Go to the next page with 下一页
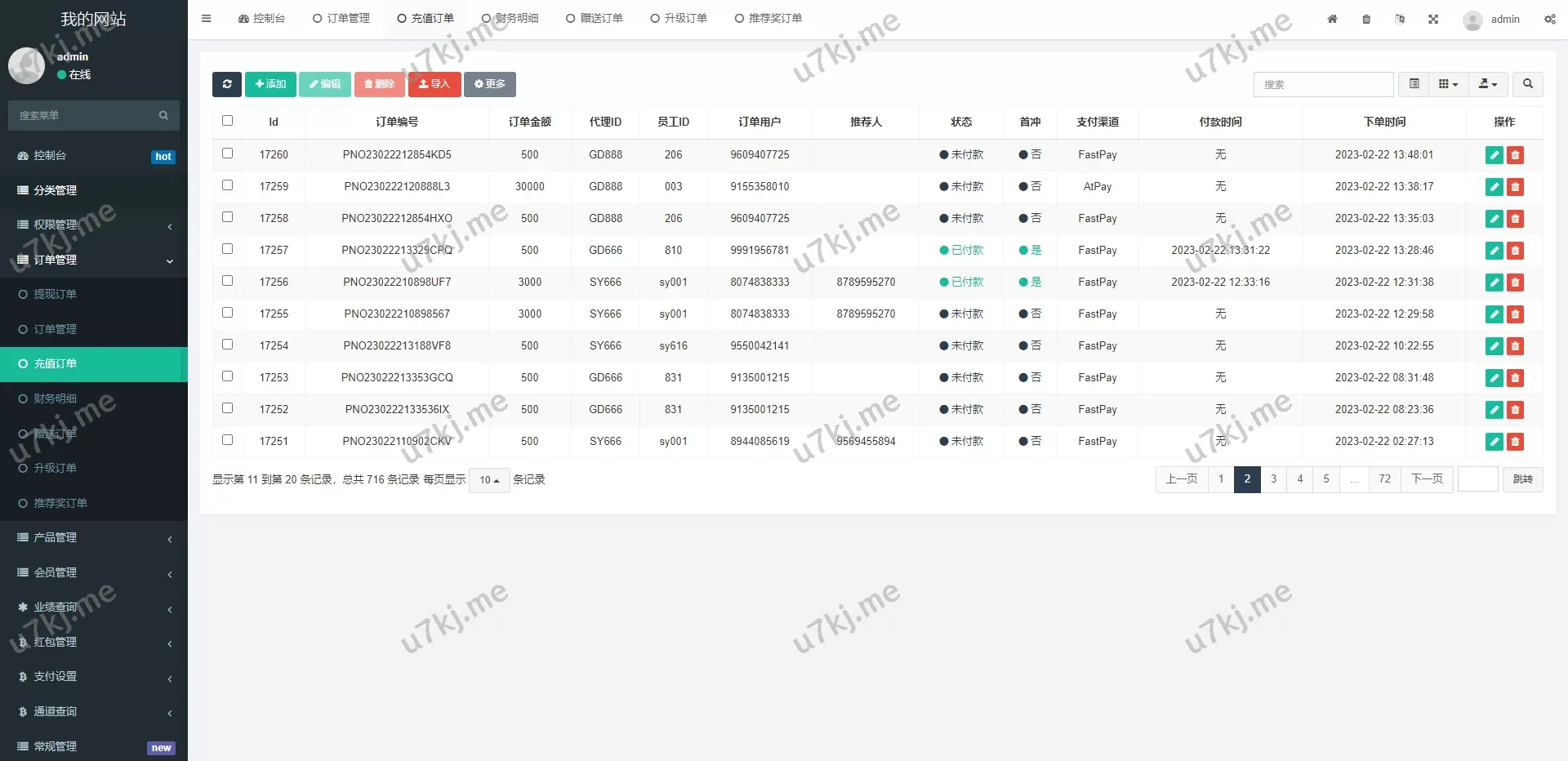1568x761 pixels. 1427,479
